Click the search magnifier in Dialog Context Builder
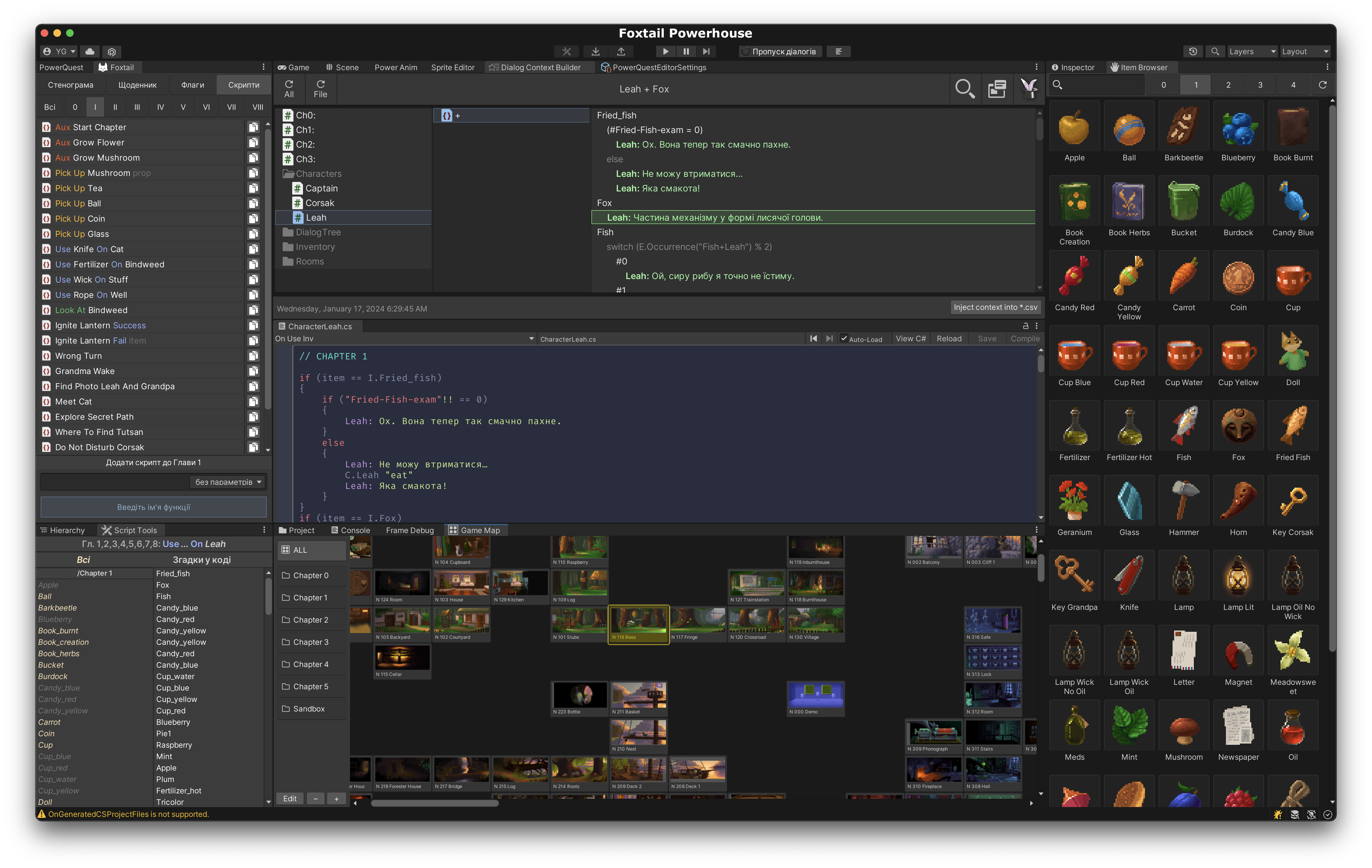 [x=965, y=89]
